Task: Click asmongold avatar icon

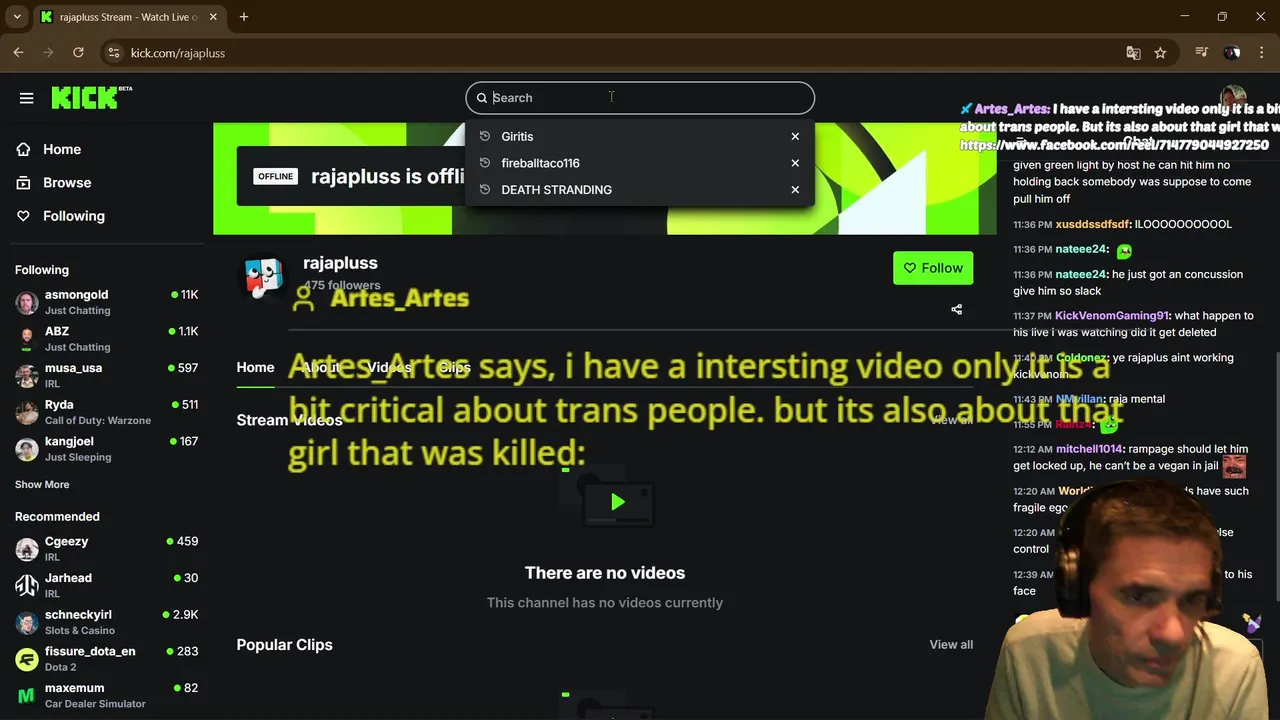Action: pos(27,302)
